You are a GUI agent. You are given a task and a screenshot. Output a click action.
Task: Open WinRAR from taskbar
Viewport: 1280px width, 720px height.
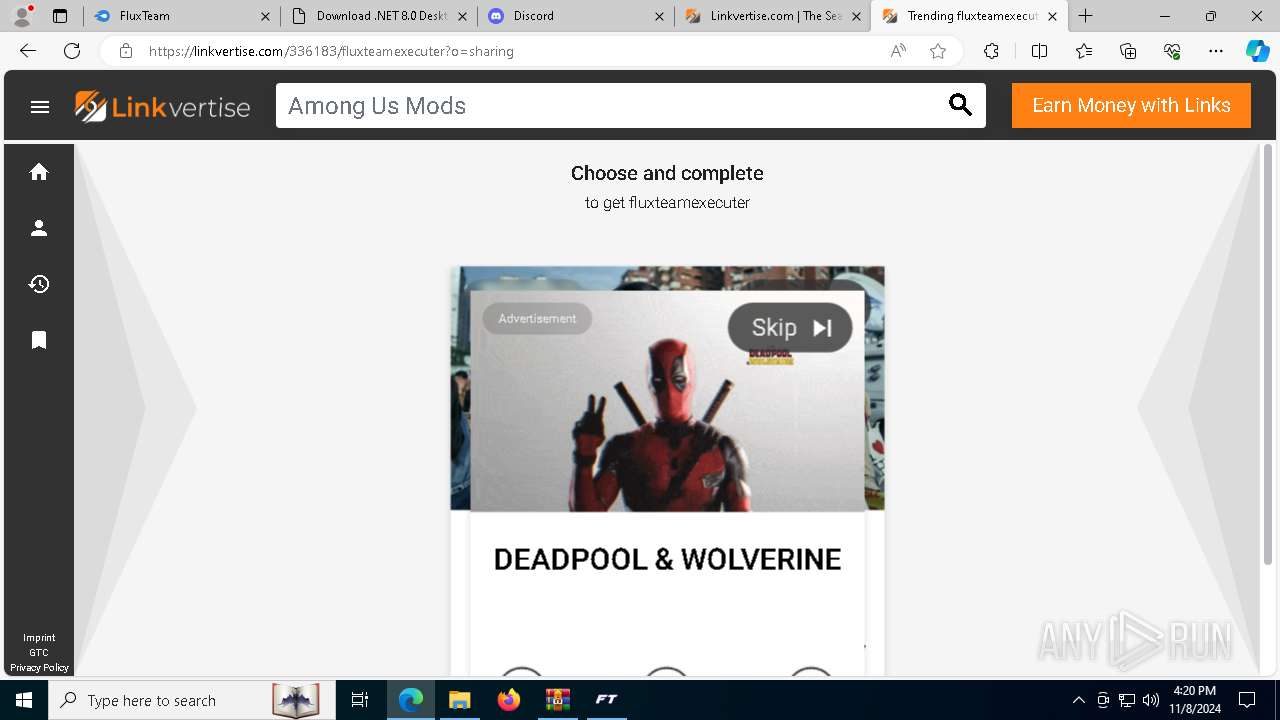pos(557,700)
